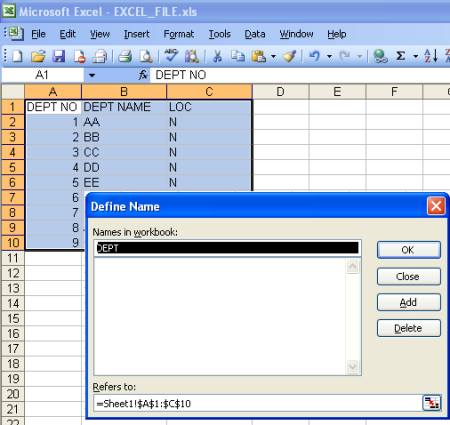Open the Insert menu

pyautogui.click(x=137, y=34)
